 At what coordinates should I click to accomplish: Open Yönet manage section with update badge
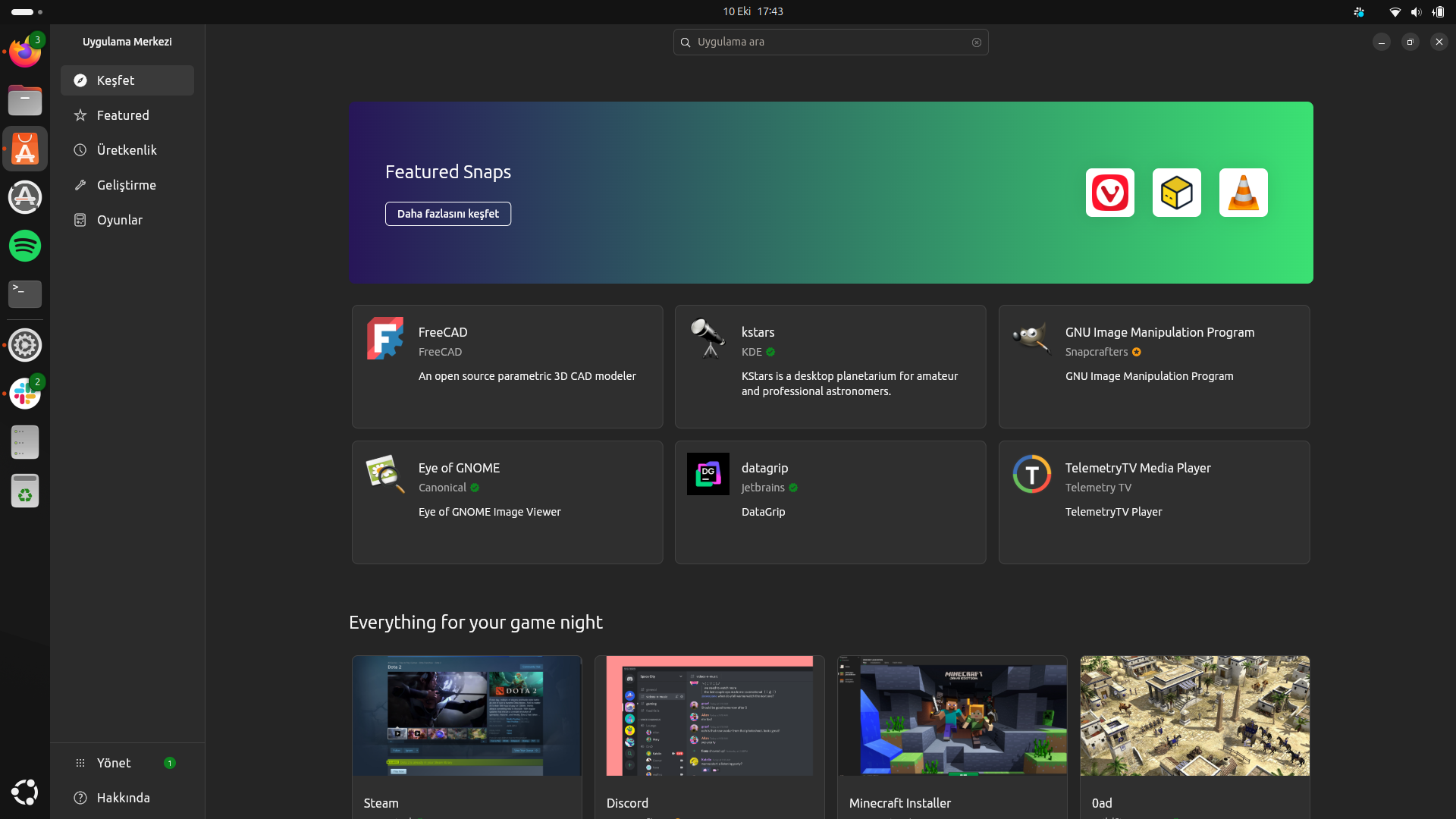point(114,763)
